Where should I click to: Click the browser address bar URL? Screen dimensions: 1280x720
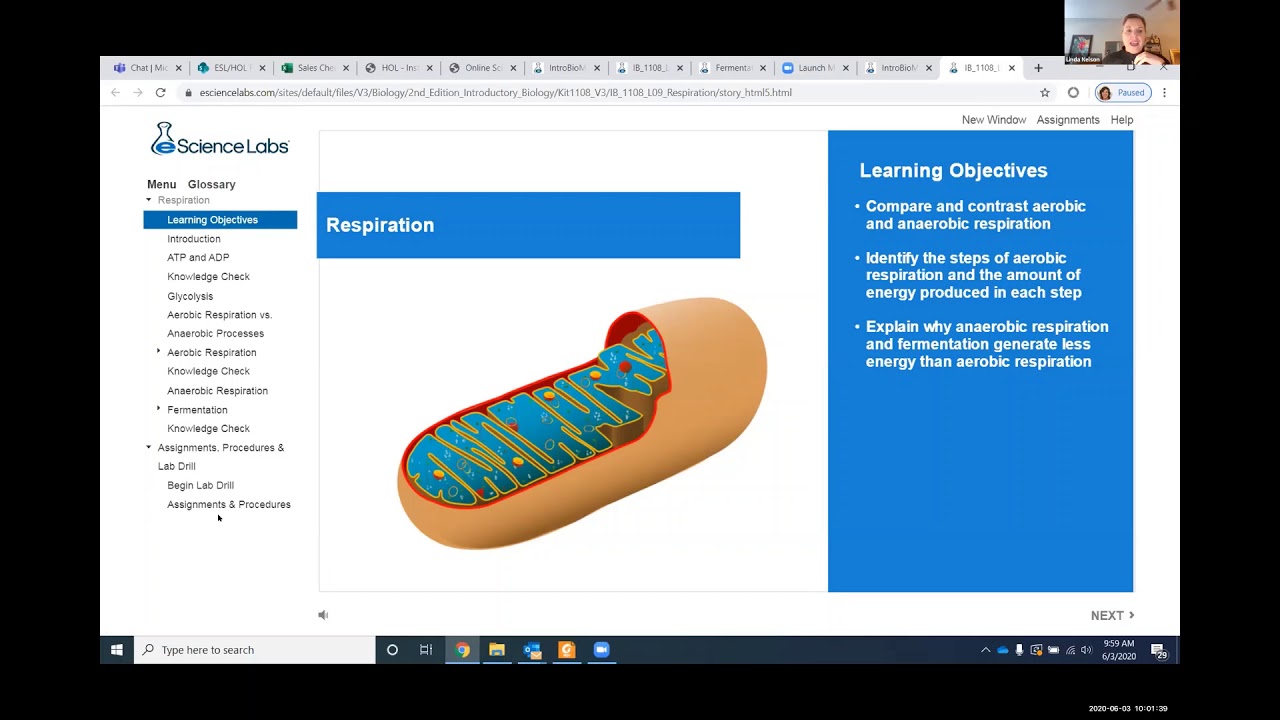tap(496, 93)
